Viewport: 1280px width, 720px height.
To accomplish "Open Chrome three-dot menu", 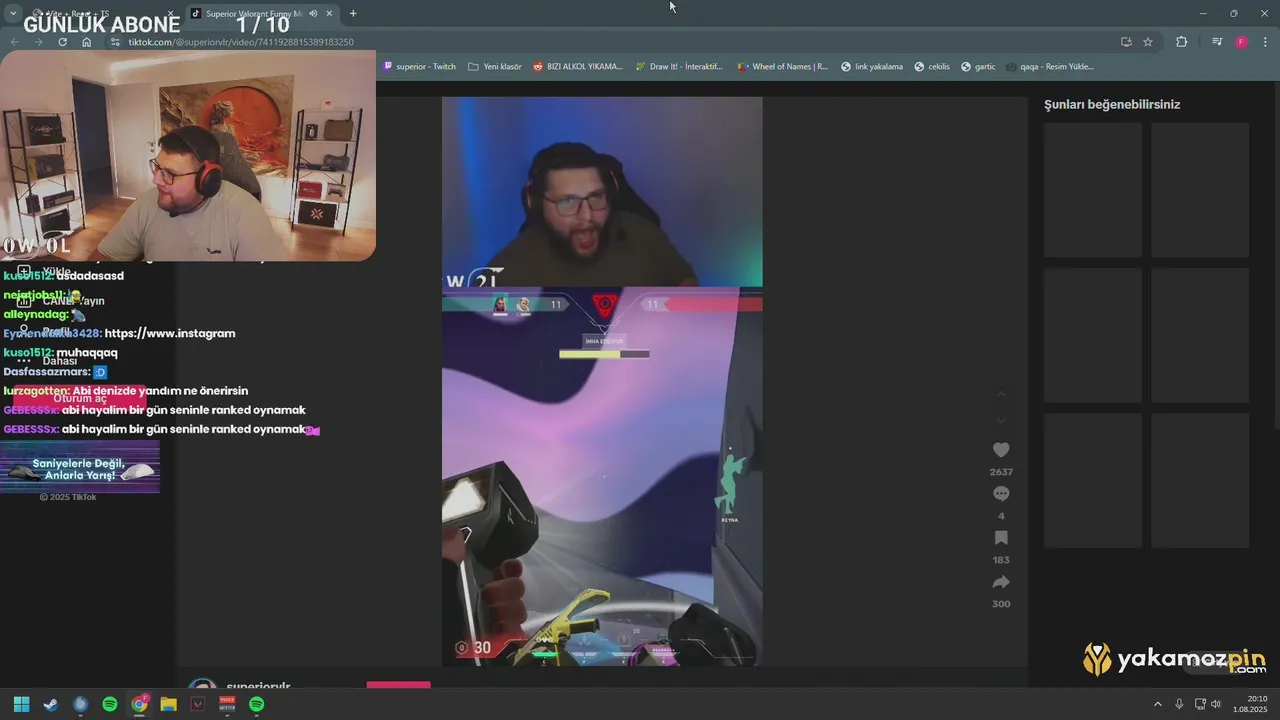I will click(x=1265, y=42).
